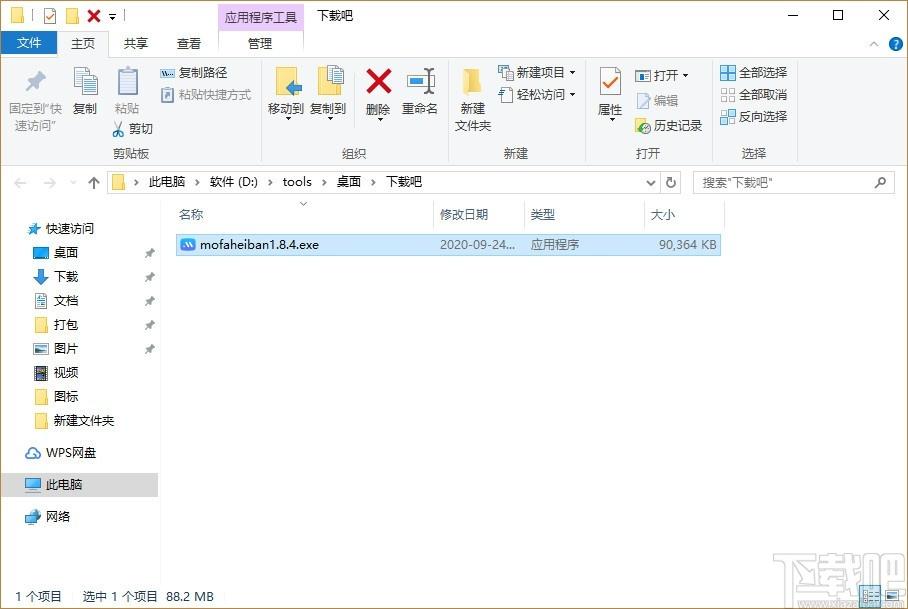Open address bar history dropdown
908x609 pixels.
(650, 183)
